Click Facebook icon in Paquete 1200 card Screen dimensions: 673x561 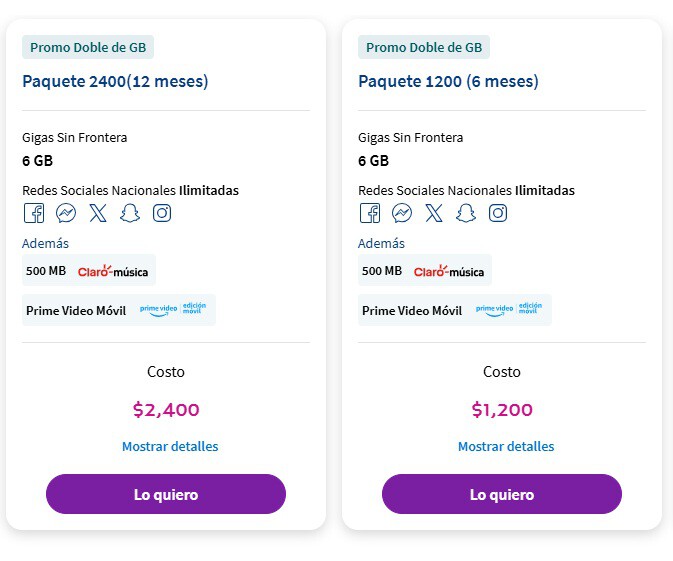point(369,213)
